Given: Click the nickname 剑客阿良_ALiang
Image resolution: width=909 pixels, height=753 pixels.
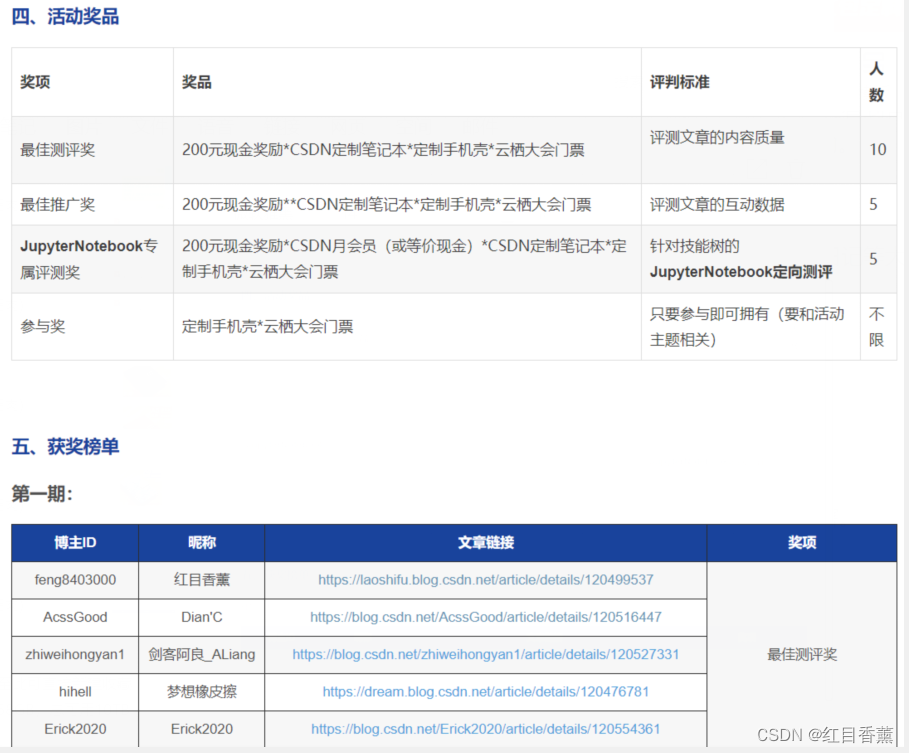Looking at the screenshot, I should click(x=202, y=654).
